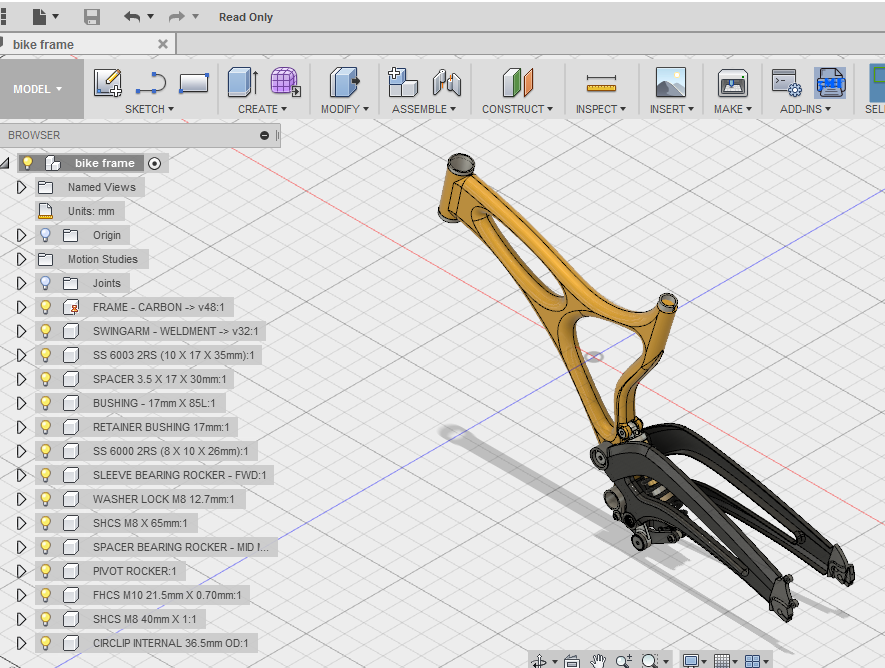Select the Pan hand tool
Screen dimensions: 885x668
598,661
